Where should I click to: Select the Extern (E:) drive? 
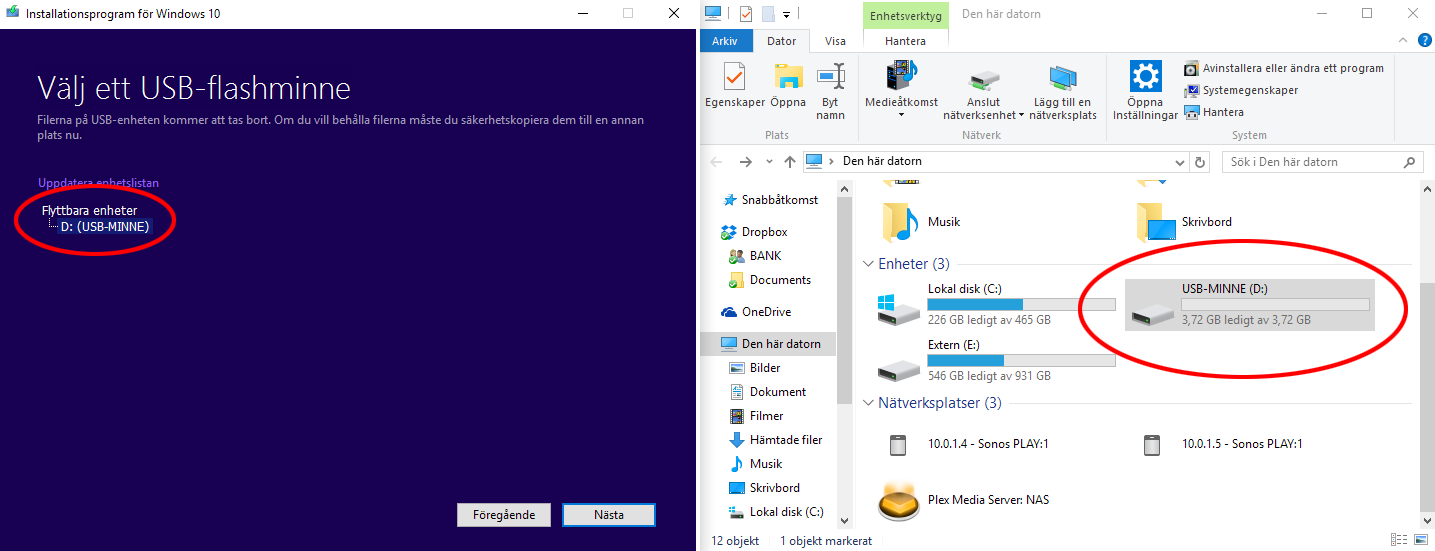coord(997,361)
